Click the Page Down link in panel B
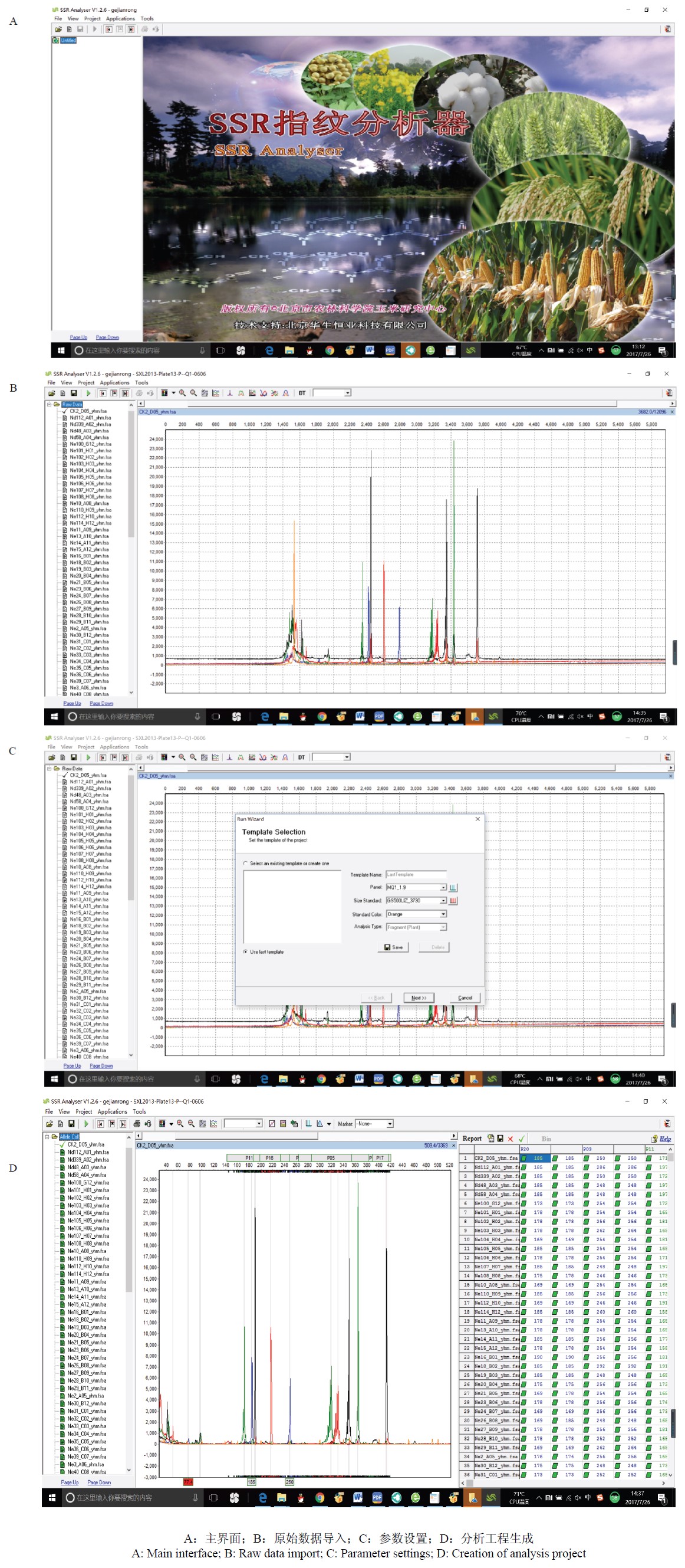 100,703
